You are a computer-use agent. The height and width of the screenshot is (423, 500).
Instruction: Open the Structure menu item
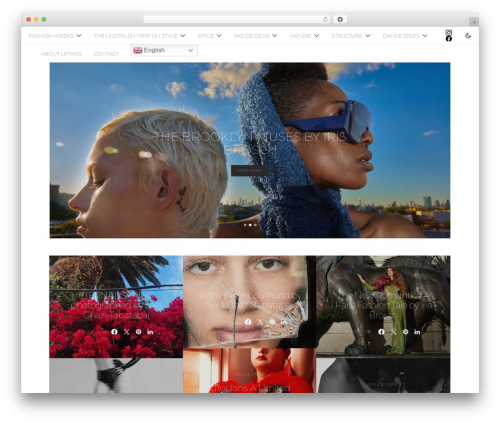click(x=347, y=36)
